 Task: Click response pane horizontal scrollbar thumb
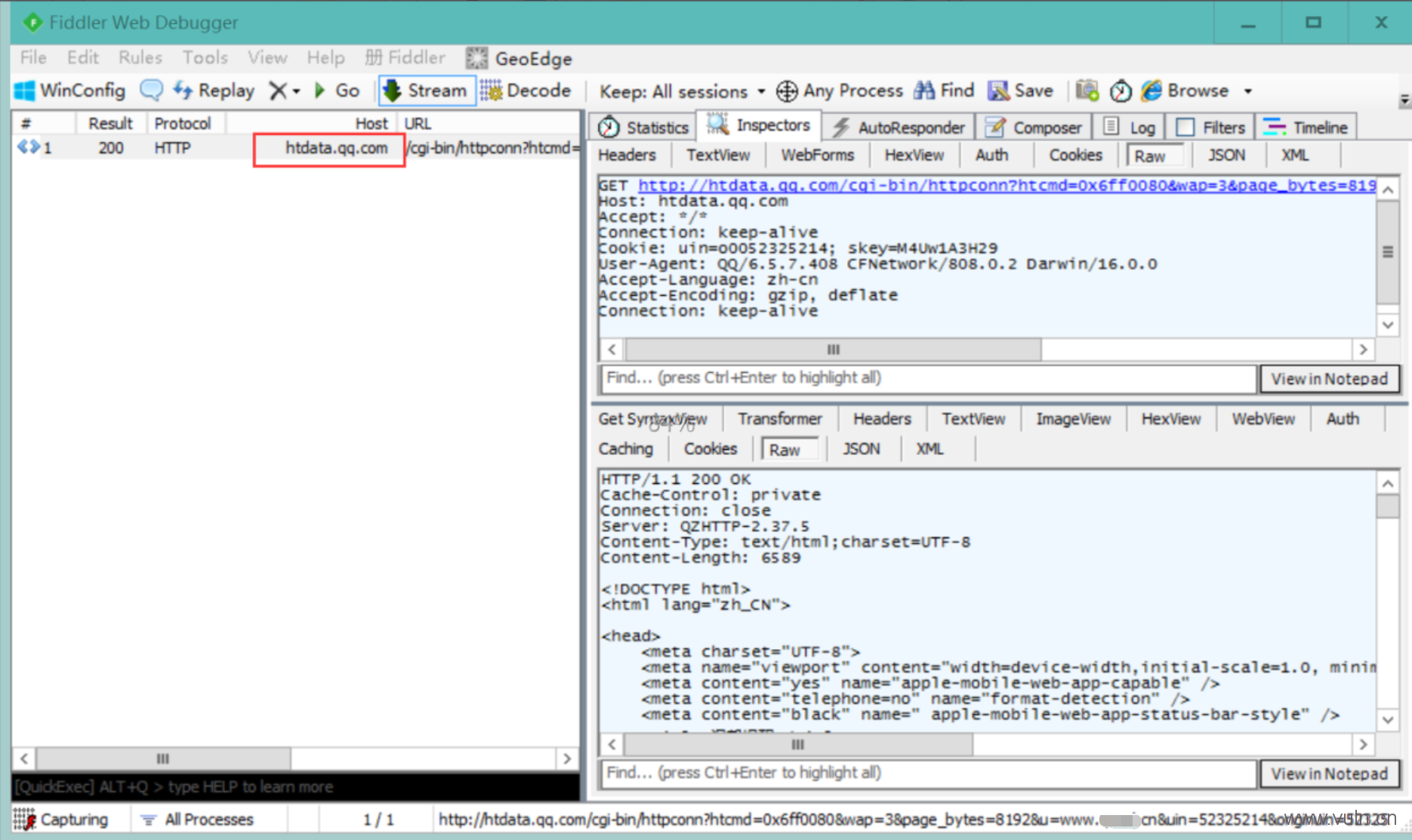[x=798, y=745]
